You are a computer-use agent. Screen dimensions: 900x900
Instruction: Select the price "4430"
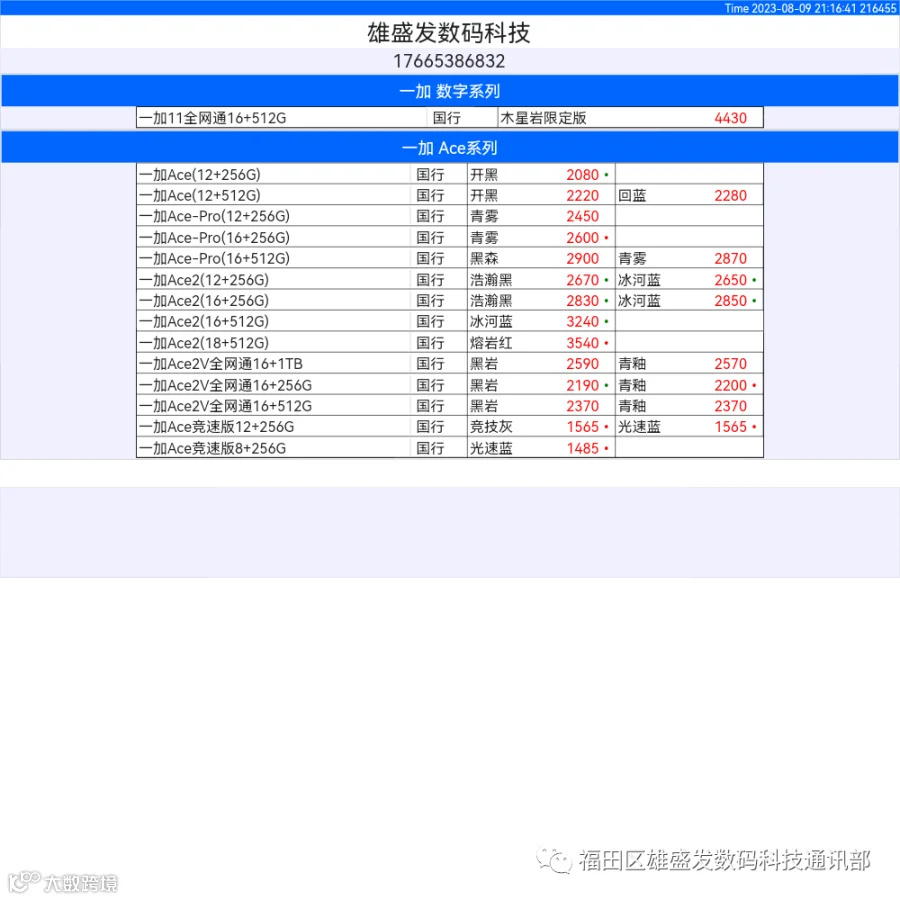730,118
